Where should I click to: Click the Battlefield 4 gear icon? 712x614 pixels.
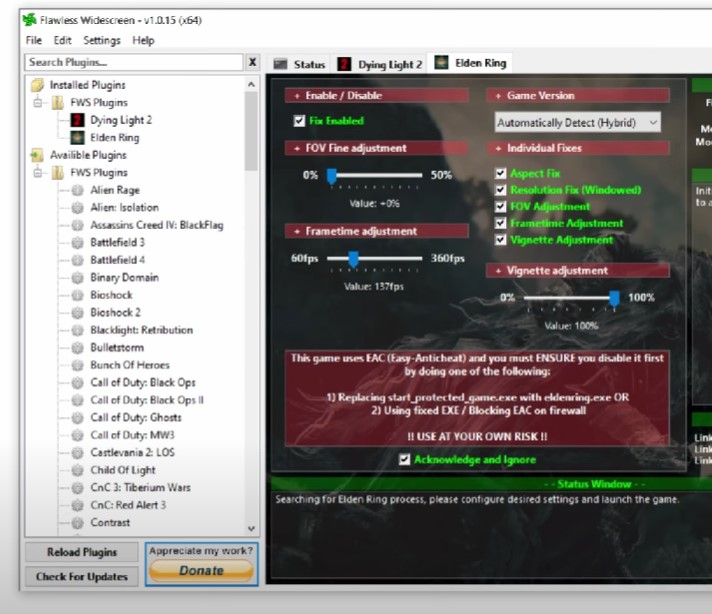point(78,260)
